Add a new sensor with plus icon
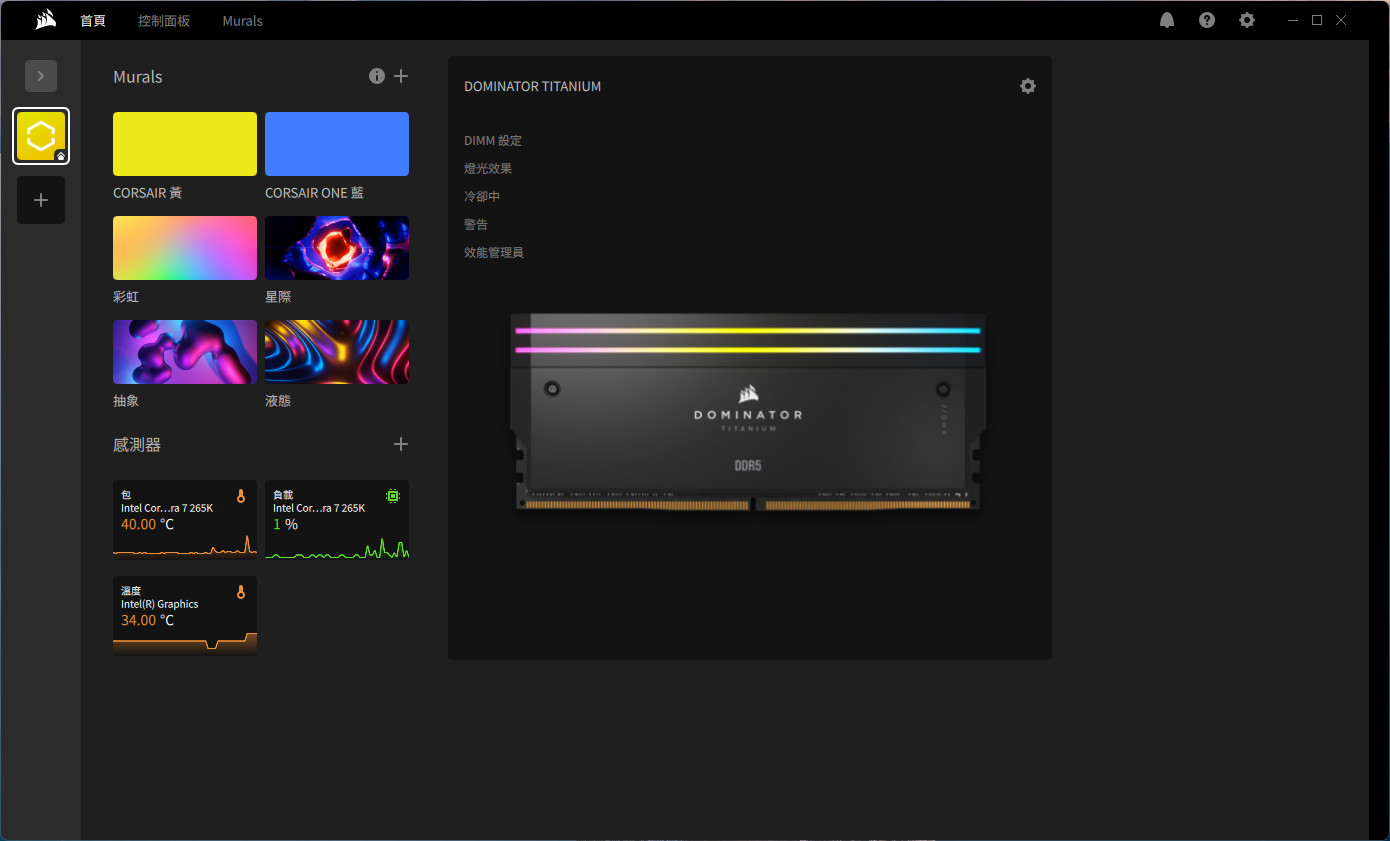 pos(401,444)
